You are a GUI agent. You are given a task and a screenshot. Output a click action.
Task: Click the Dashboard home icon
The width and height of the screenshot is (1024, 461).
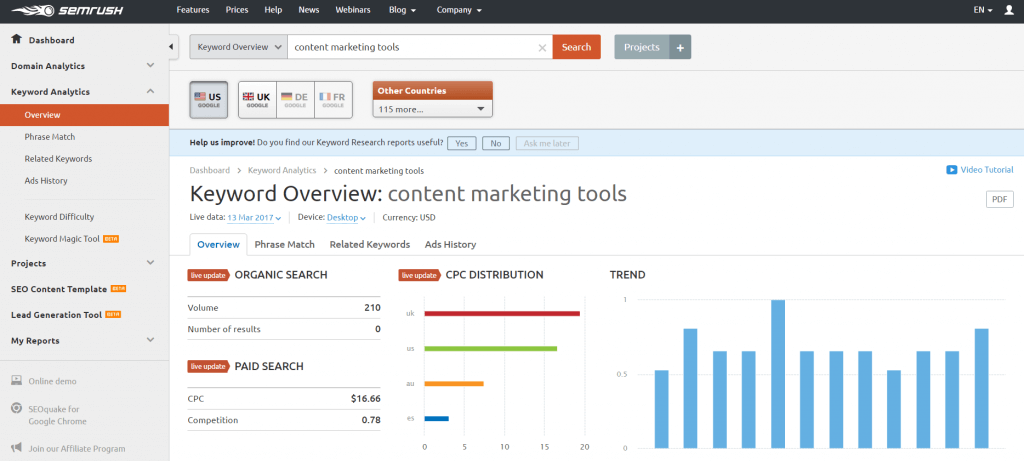pos(17,39)
